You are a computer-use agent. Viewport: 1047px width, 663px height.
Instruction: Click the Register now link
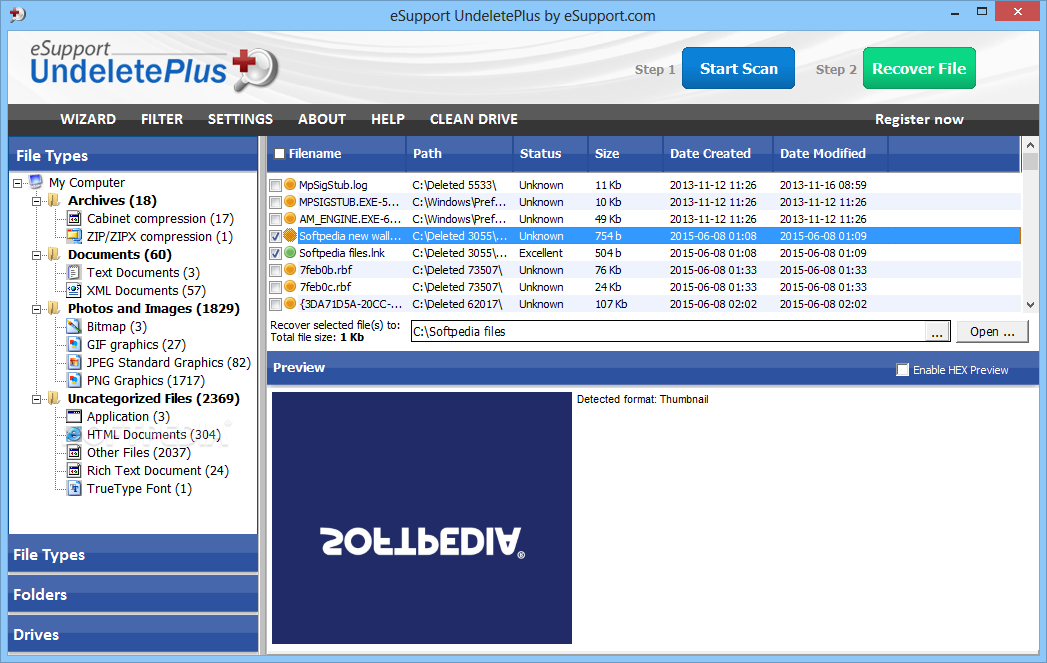(919, 120)
